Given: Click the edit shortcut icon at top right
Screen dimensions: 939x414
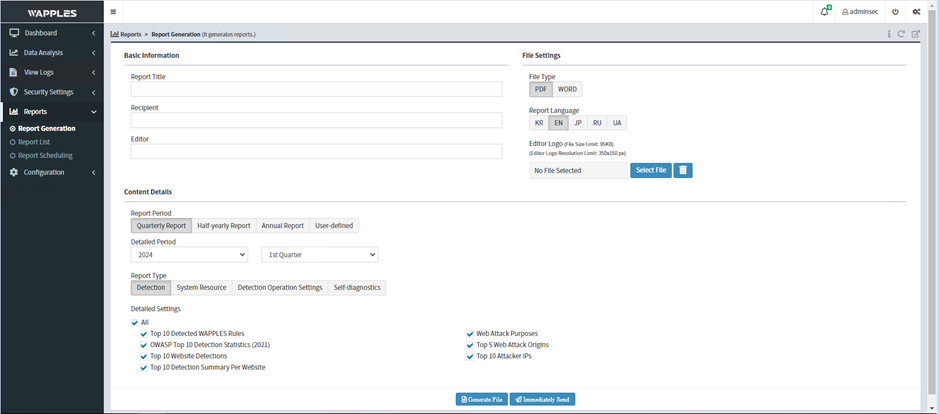Looking at the screenshot, I should 915,34.
